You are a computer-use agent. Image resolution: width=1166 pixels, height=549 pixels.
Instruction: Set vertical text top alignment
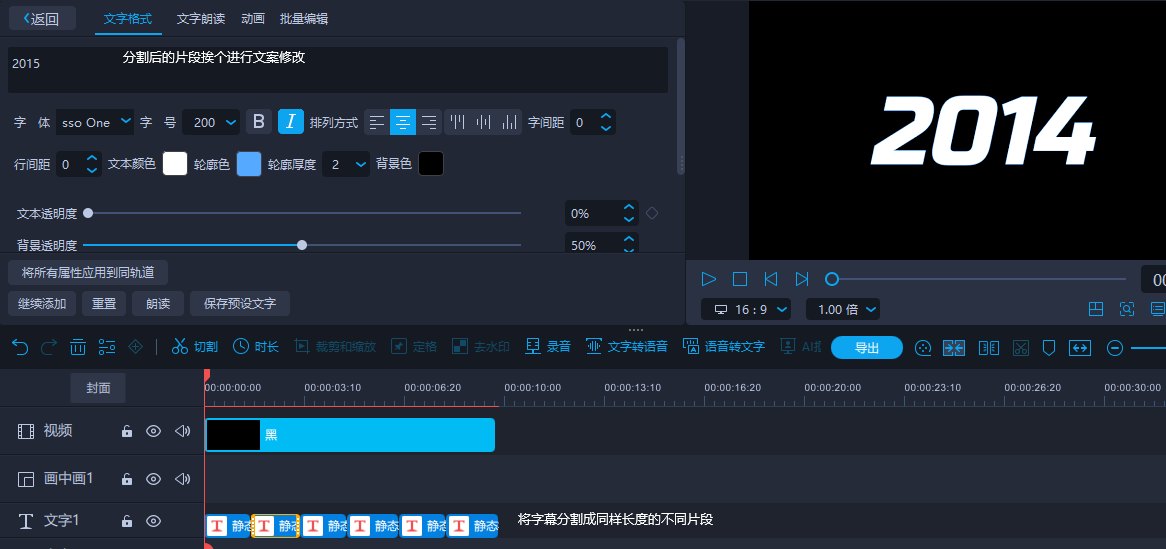point(457,122)
